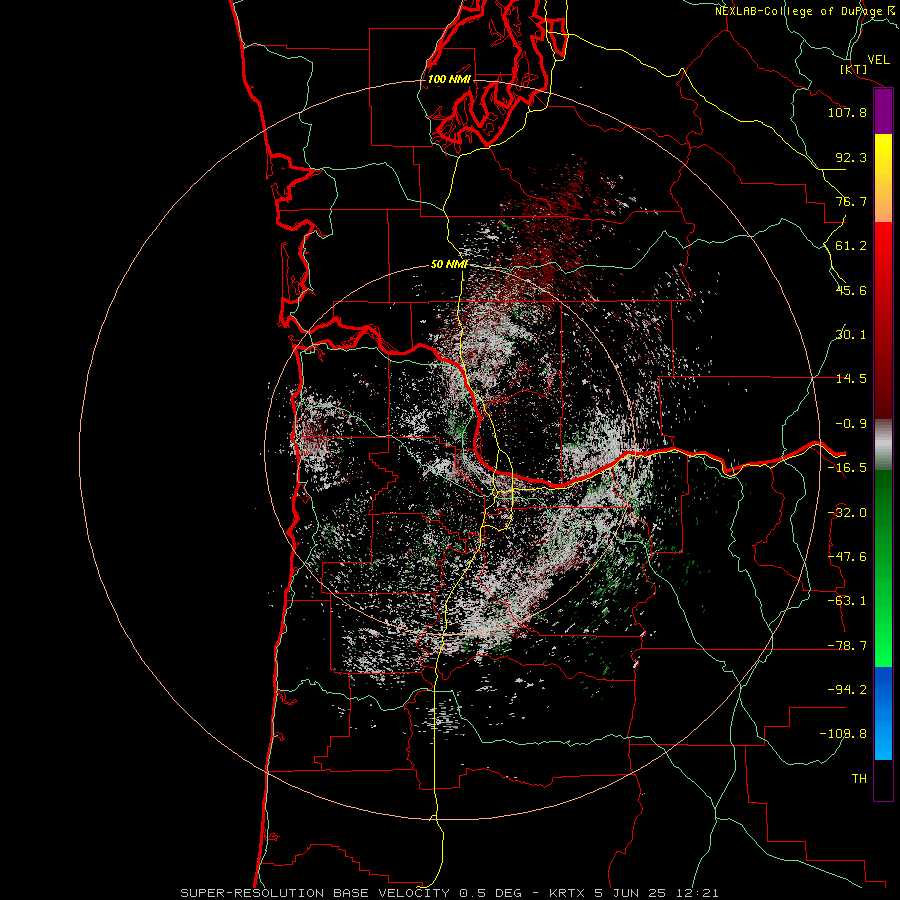Click the -16.5 legend value
900x900 pixels.
[847, 468]
